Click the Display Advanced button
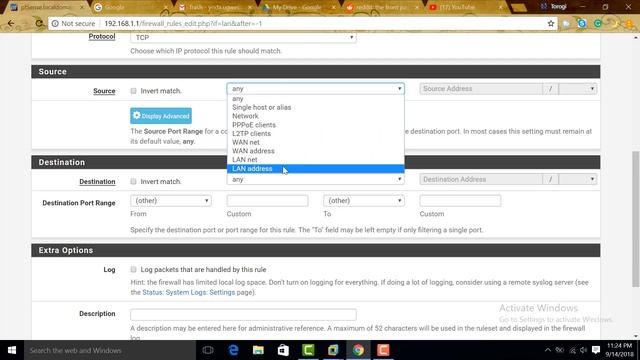 coord(161,116)
